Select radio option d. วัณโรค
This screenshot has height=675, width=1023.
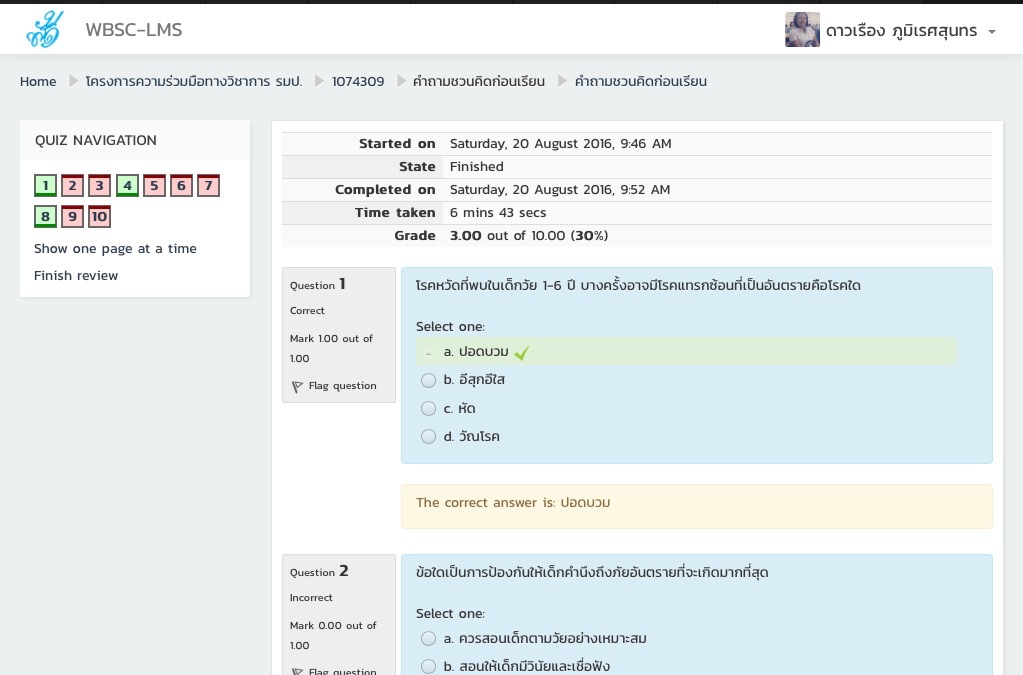click(428, 436)
